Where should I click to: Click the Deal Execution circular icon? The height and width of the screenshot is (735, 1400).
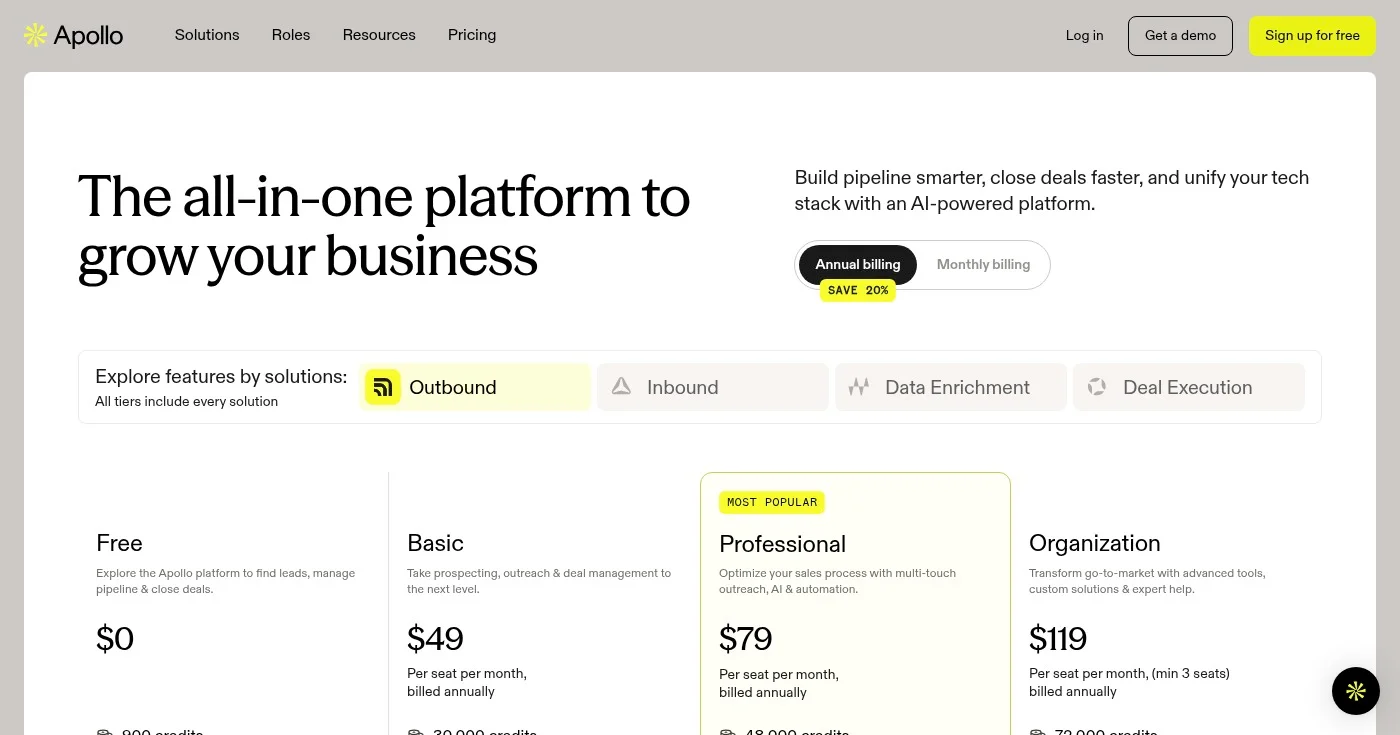[x=1097, y=387]
